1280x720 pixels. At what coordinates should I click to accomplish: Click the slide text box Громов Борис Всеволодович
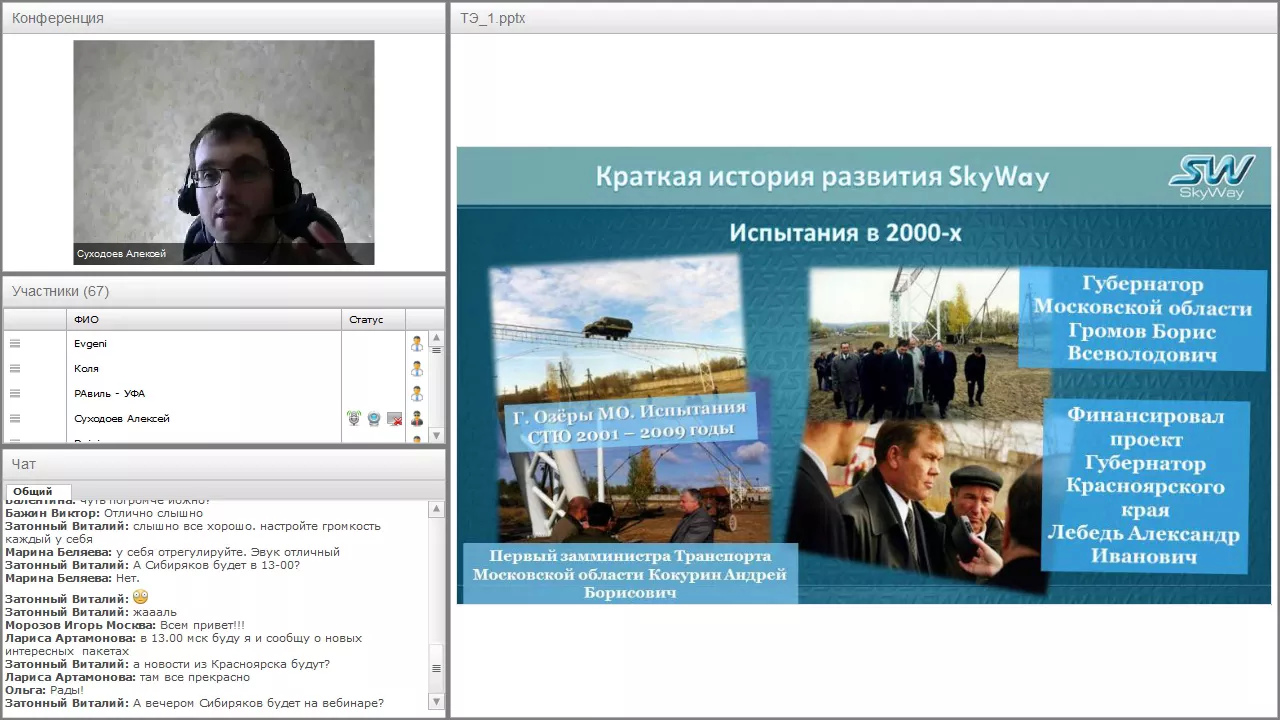point(1142,319)
